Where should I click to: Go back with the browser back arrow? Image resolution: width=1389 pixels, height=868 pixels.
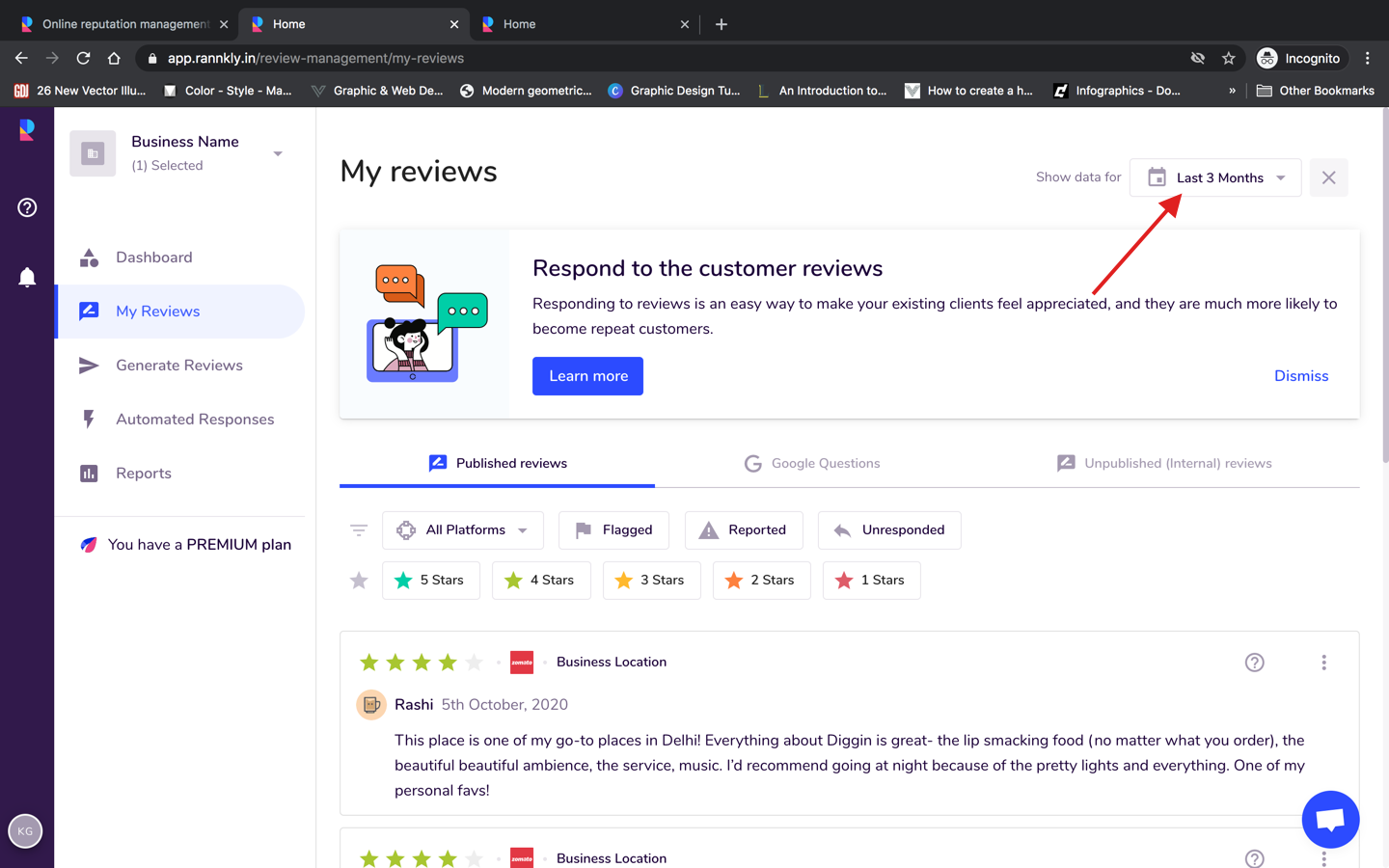pyautogui.click(x=21, y=58)
